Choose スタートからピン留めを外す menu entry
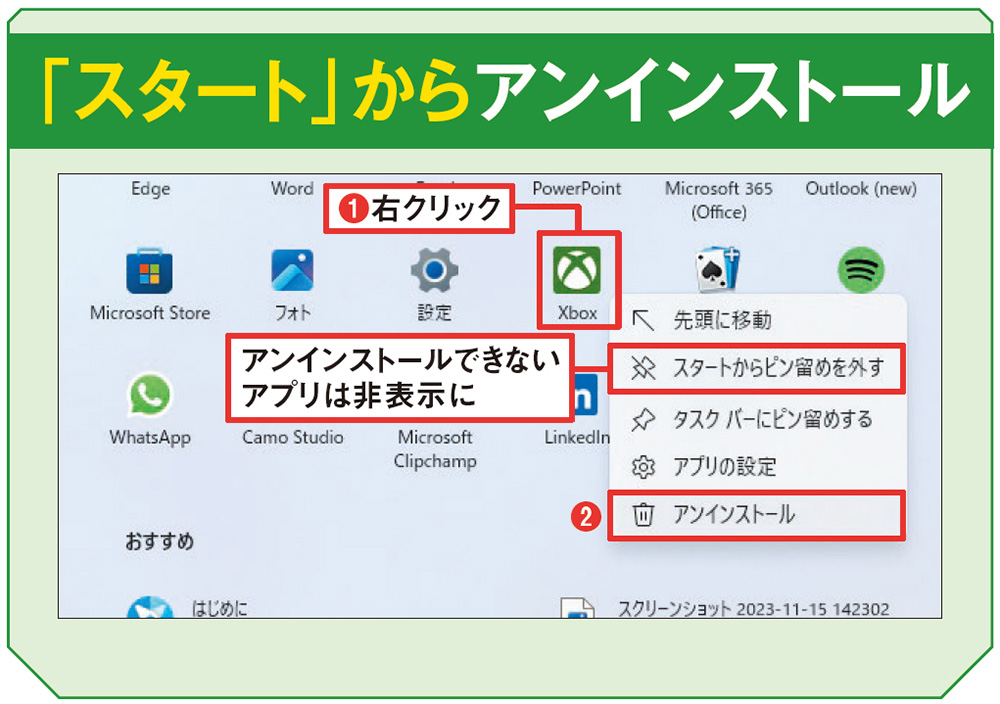This screenshot has width=1000, height=704. 757,368
